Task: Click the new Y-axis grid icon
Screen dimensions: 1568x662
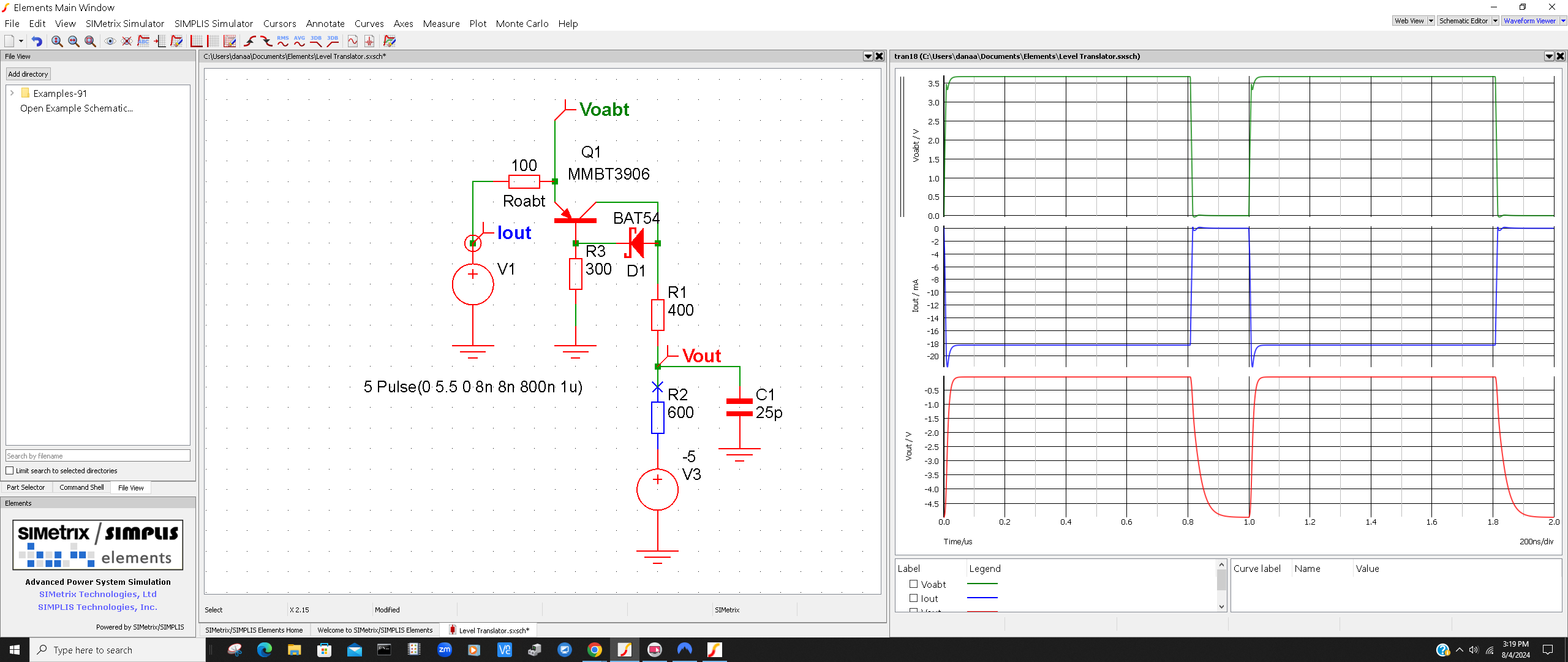Action: click(197, 41)
